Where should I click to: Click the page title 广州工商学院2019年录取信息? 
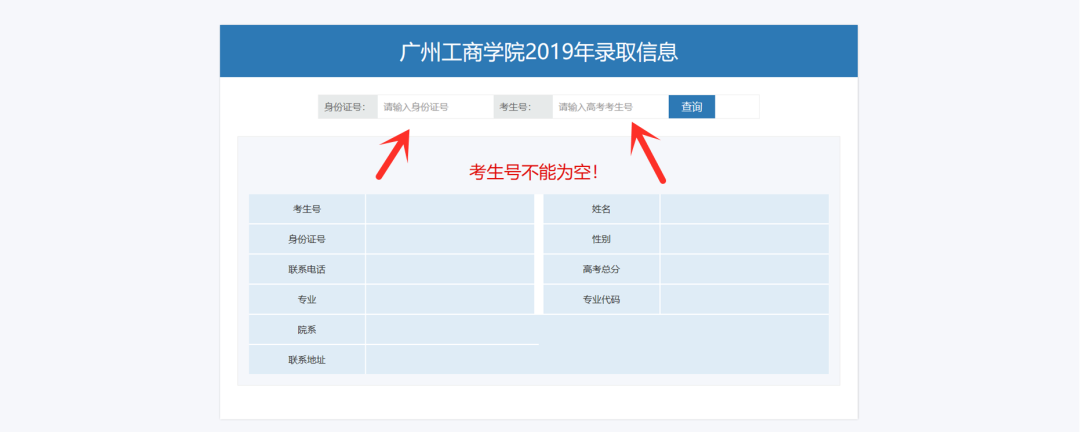(539, 52)
